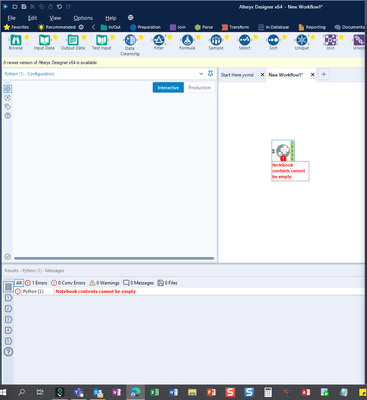
Task: Toggle favorite star on Formula tool
Action: coord(199,37)
